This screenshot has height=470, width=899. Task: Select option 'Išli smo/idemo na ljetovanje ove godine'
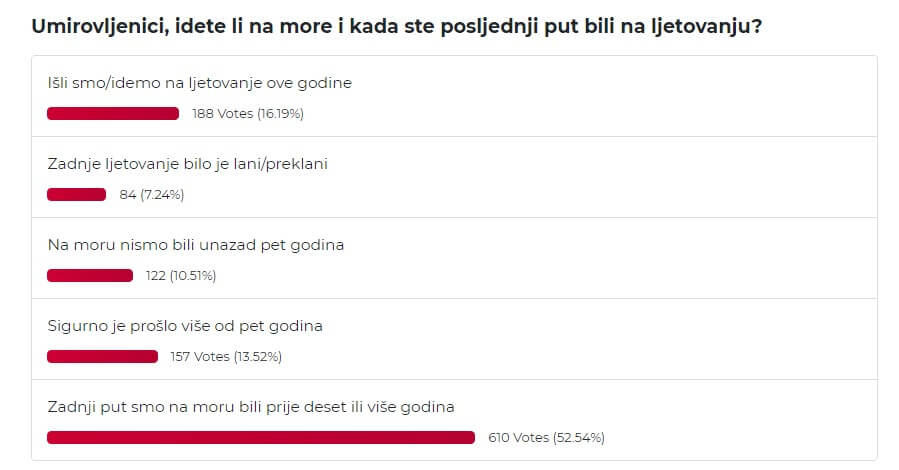[200, 83]
